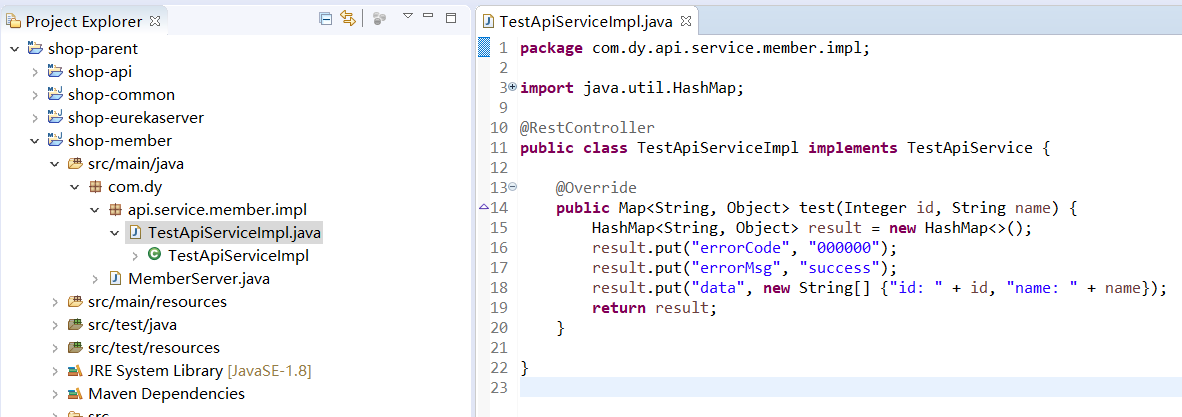Minimize the Project Explorer panel
The image size is (1182, 417).
[428, 16]
